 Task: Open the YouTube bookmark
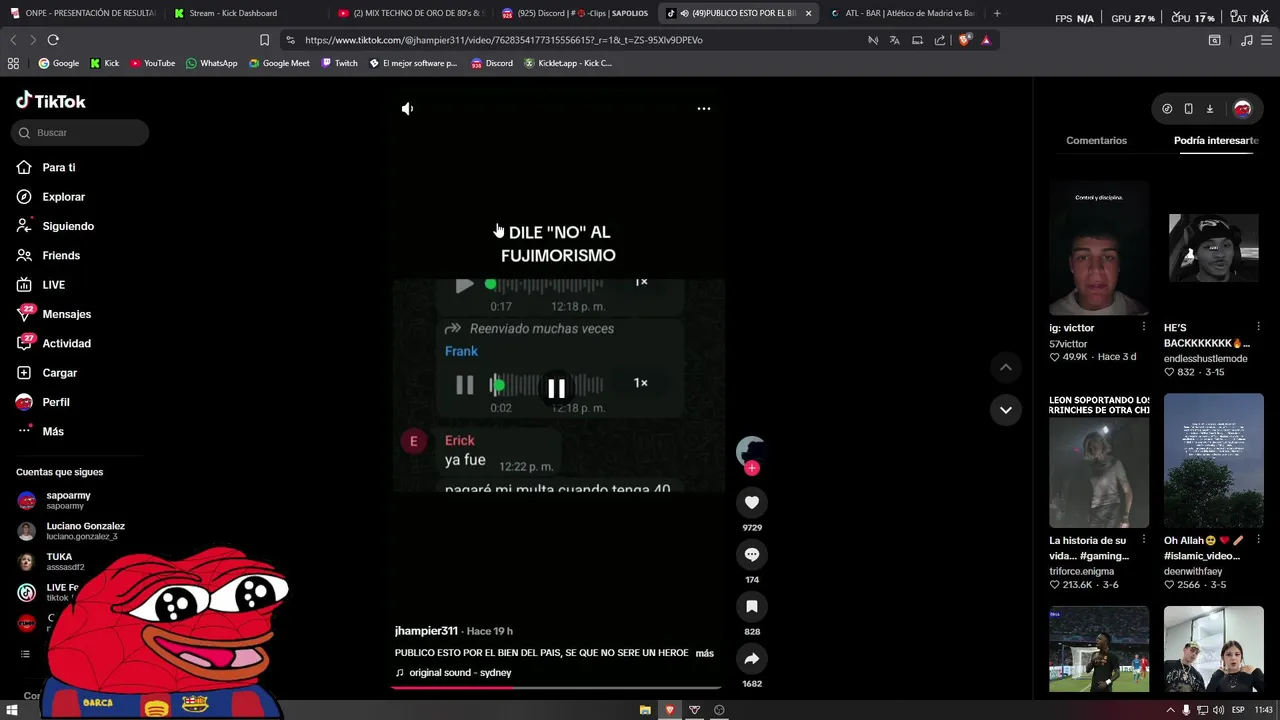click(x=152, y=63)
